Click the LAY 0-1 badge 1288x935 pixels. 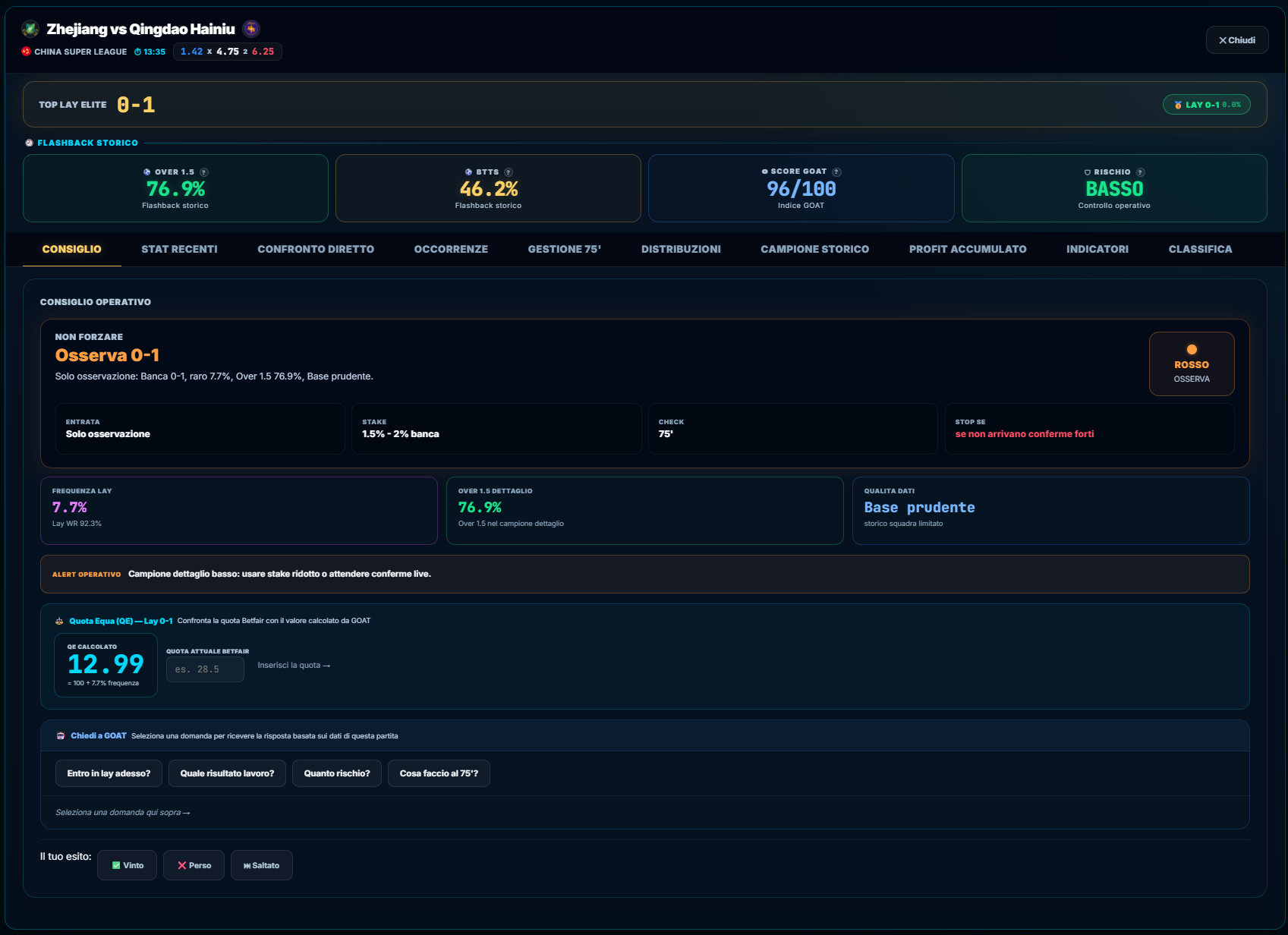coord(1207,105)
